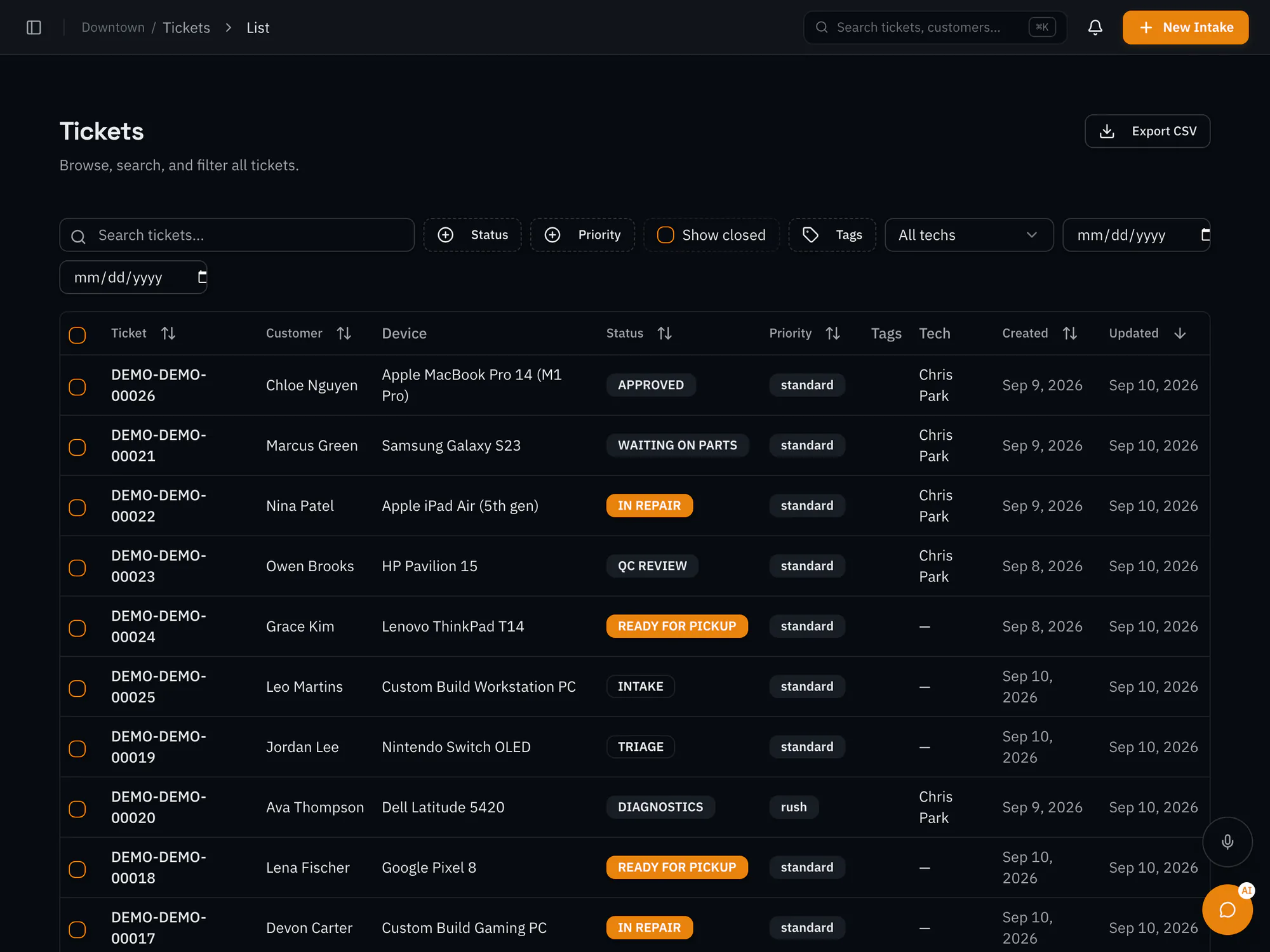Select all tickets header checkbox

click(x=77, y=334)
